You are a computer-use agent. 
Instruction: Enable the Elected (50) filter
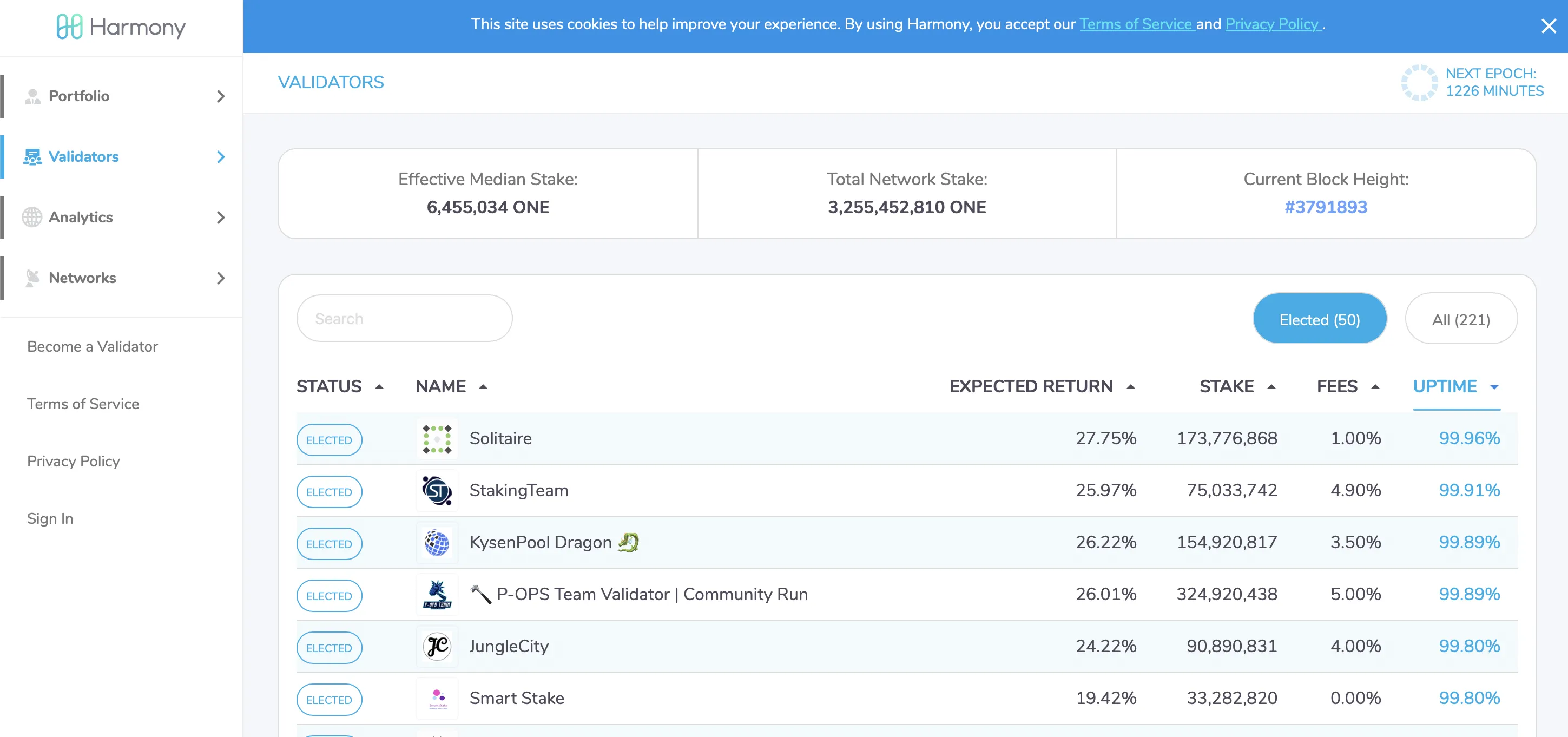1320,318
